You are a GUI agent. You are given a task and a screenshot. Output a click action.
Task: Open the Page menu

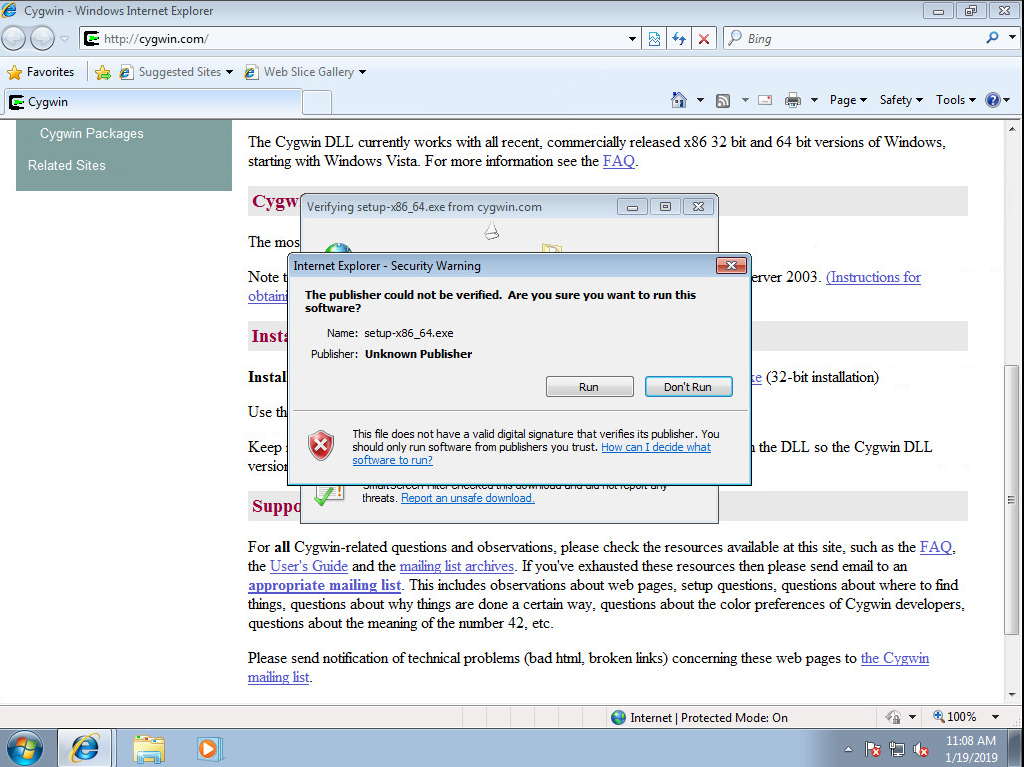(848, 100)
